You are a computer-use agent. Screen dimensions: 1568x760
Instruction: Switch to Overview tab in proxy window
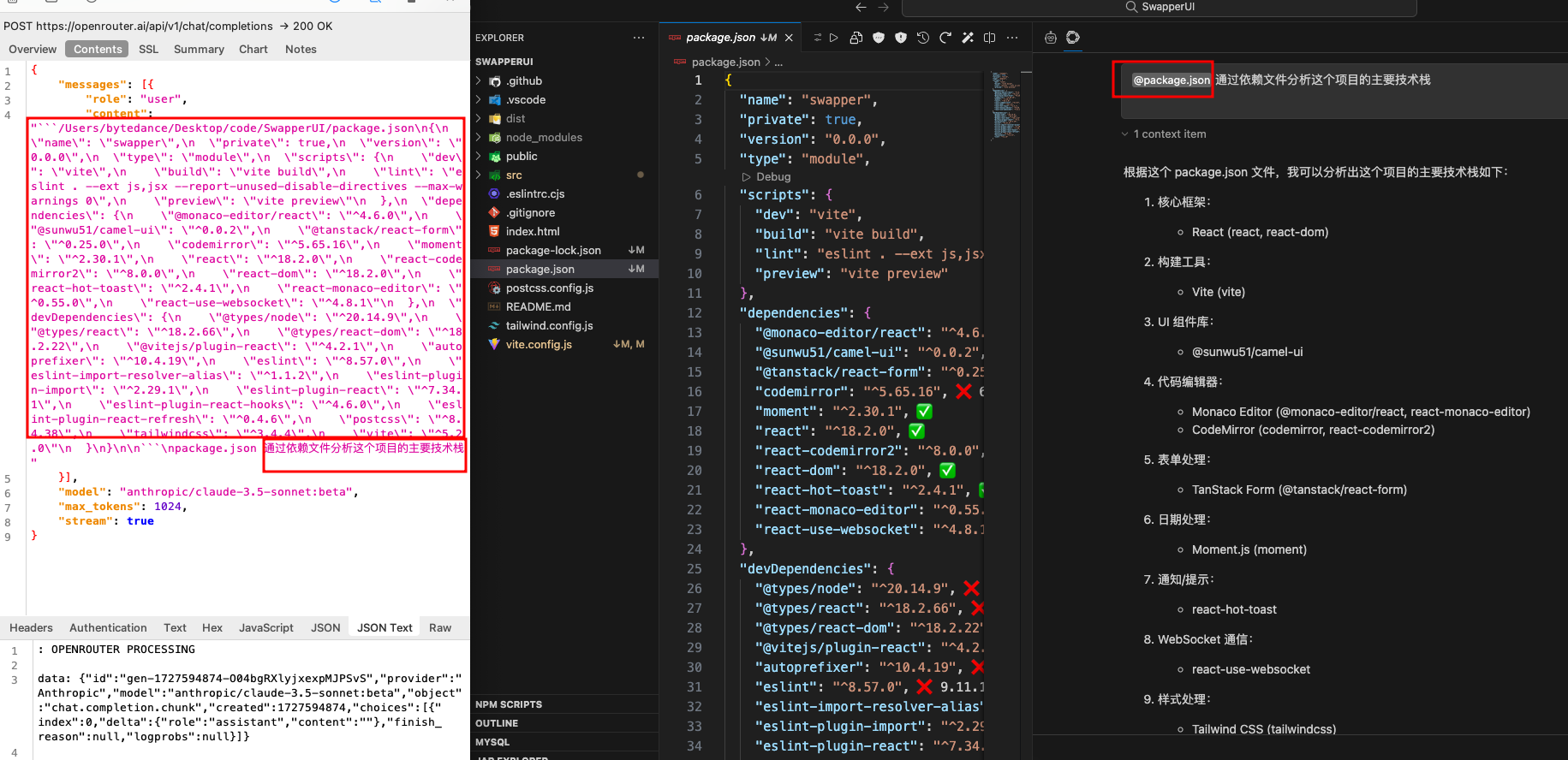(x=33, y=49)
